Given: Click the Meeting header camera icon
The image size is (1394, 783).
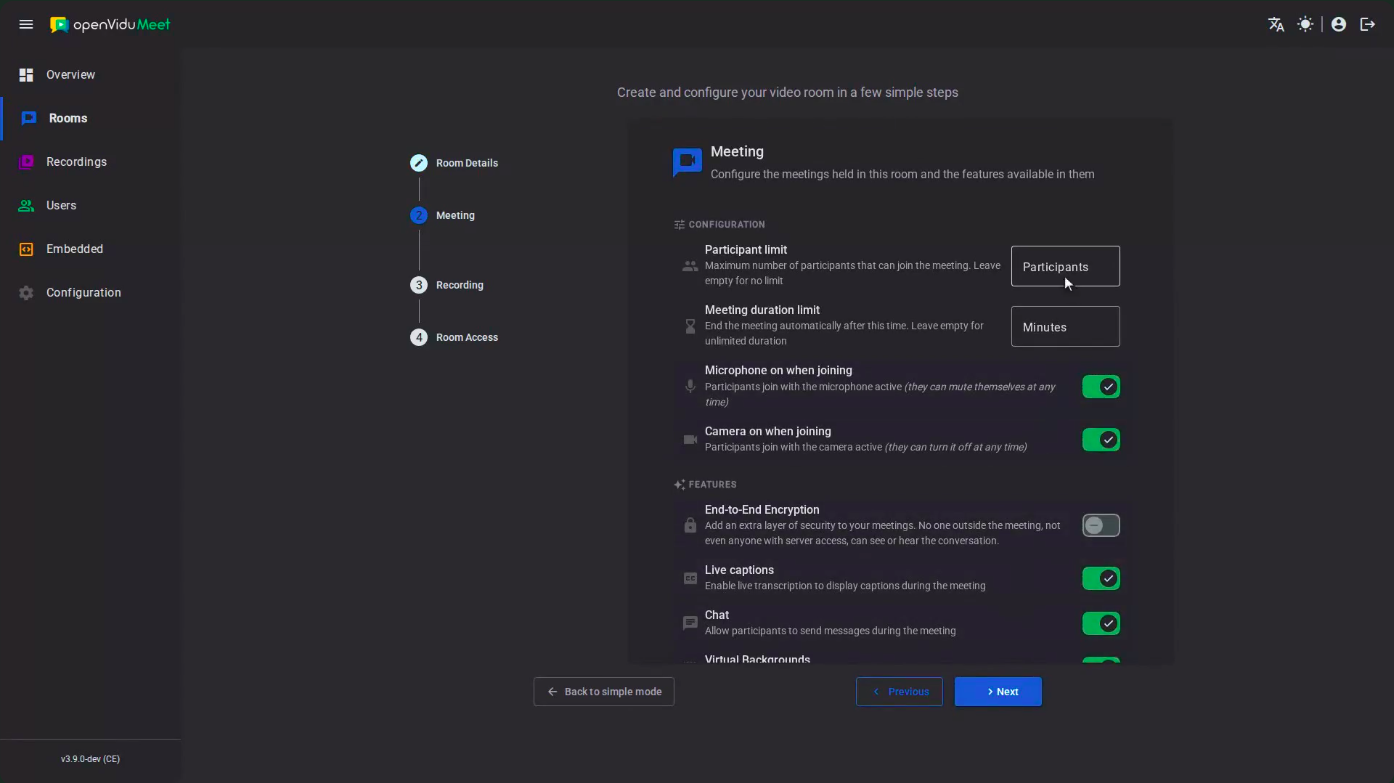Looking at the screenshot, I should pyautogui.click(x=687, y=161).
